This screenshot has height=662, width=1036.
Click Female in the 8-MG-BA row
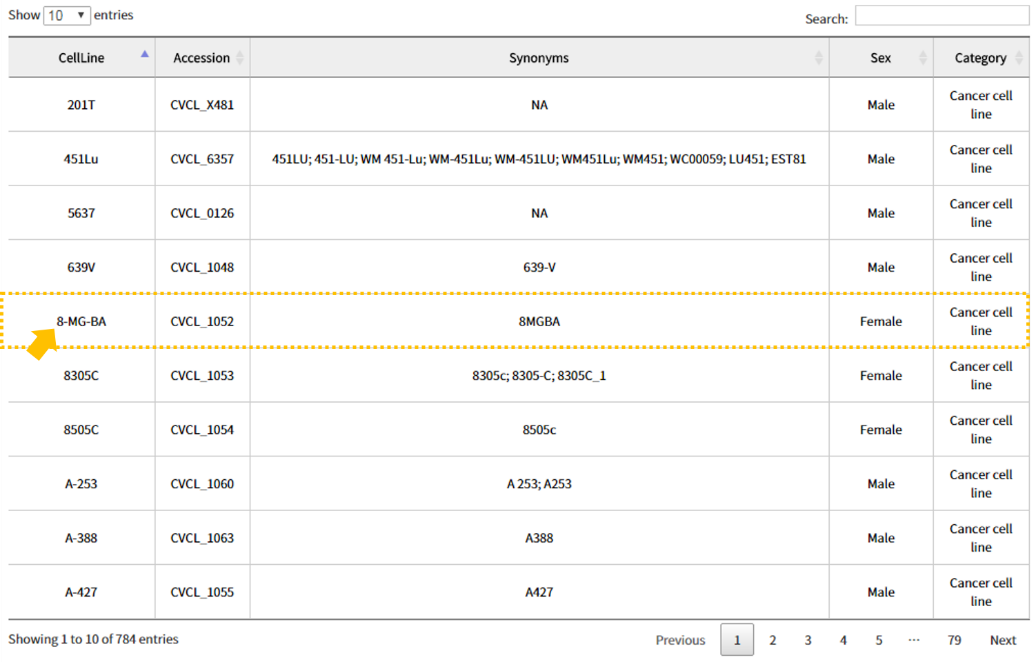881,322
